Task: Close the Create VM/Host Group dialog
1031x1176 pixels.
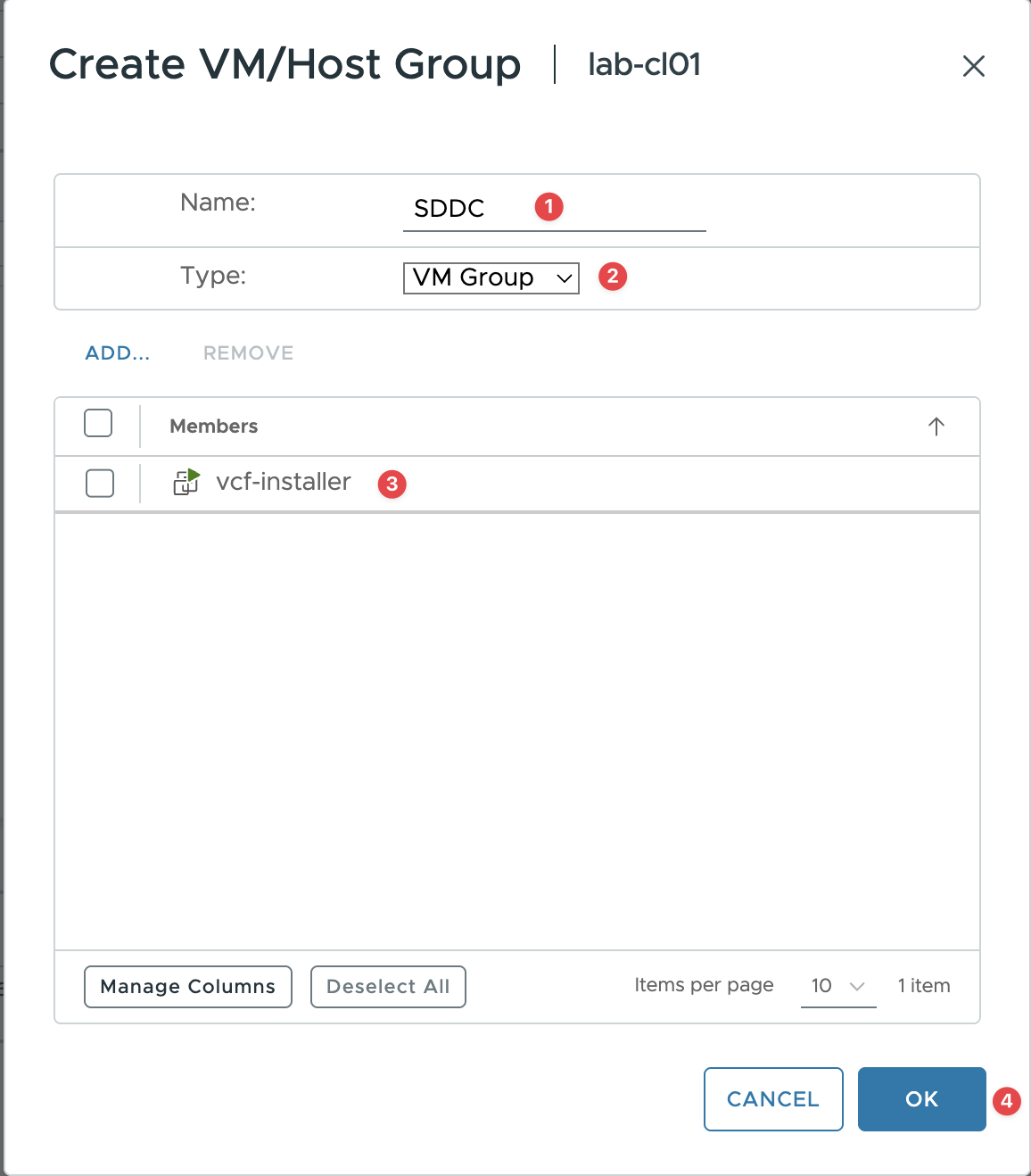Action: 973,66
